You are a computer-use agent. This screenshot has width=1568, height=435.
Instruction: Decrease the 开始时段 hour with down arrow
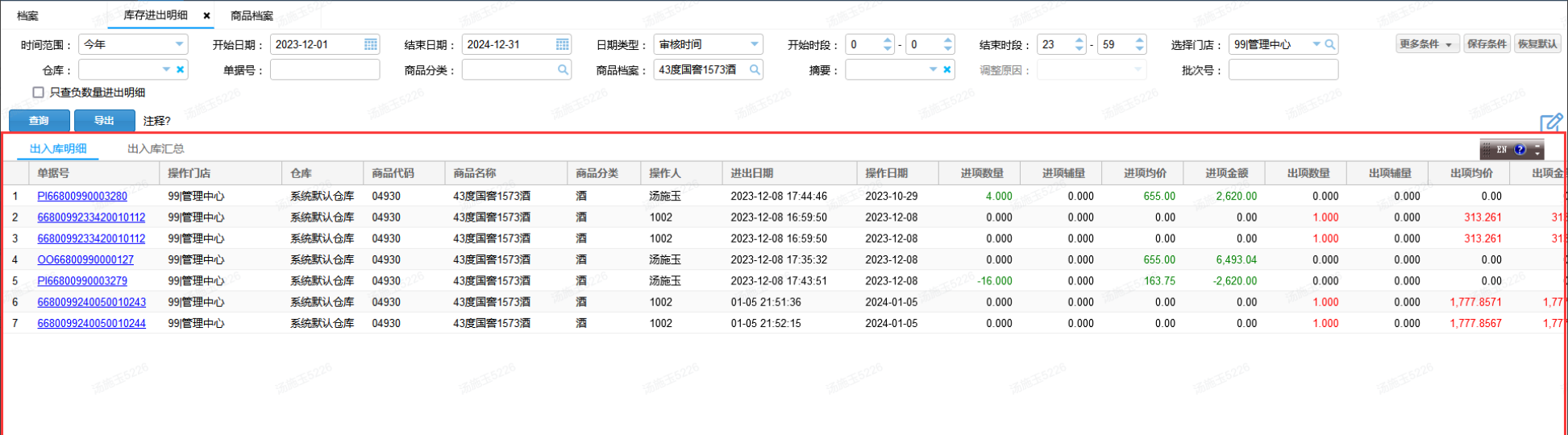tap(888, 49)
